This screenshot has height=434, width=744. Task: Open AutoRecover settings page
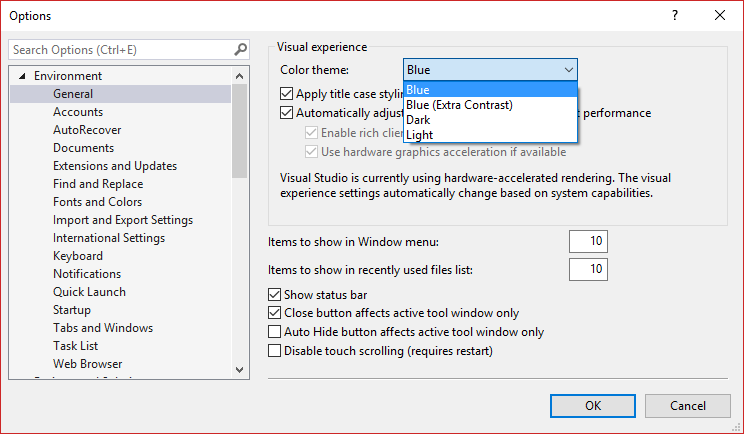point(87,130)
